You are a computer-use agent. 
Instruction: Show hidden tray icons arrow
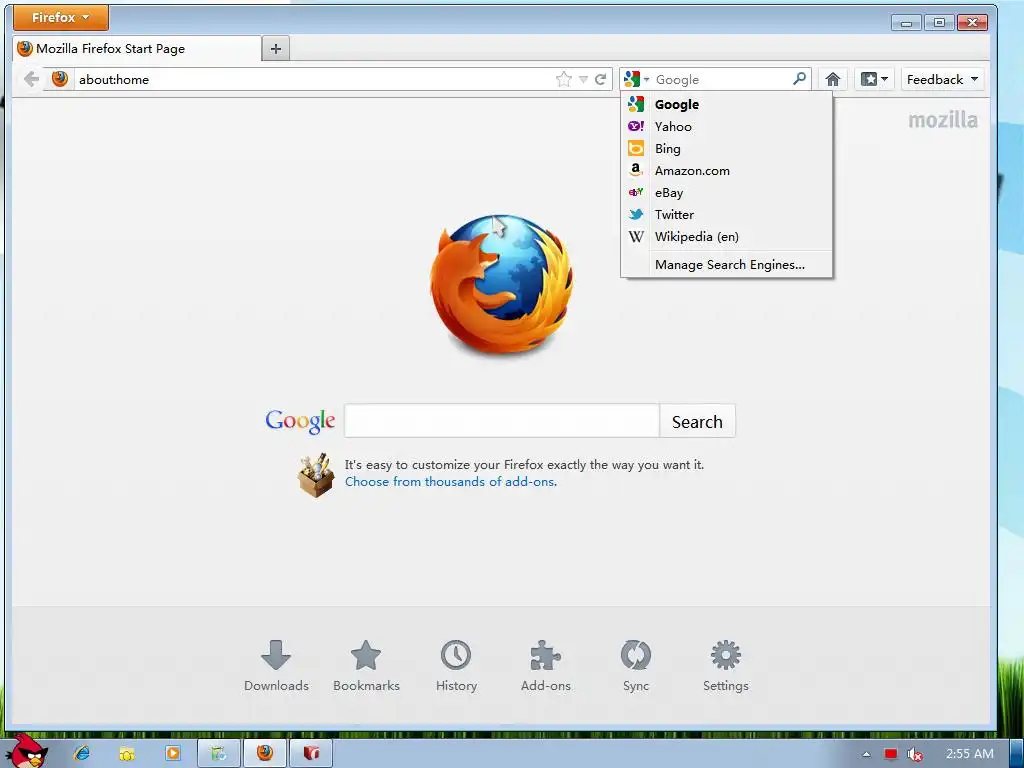[x=866, y=754]
